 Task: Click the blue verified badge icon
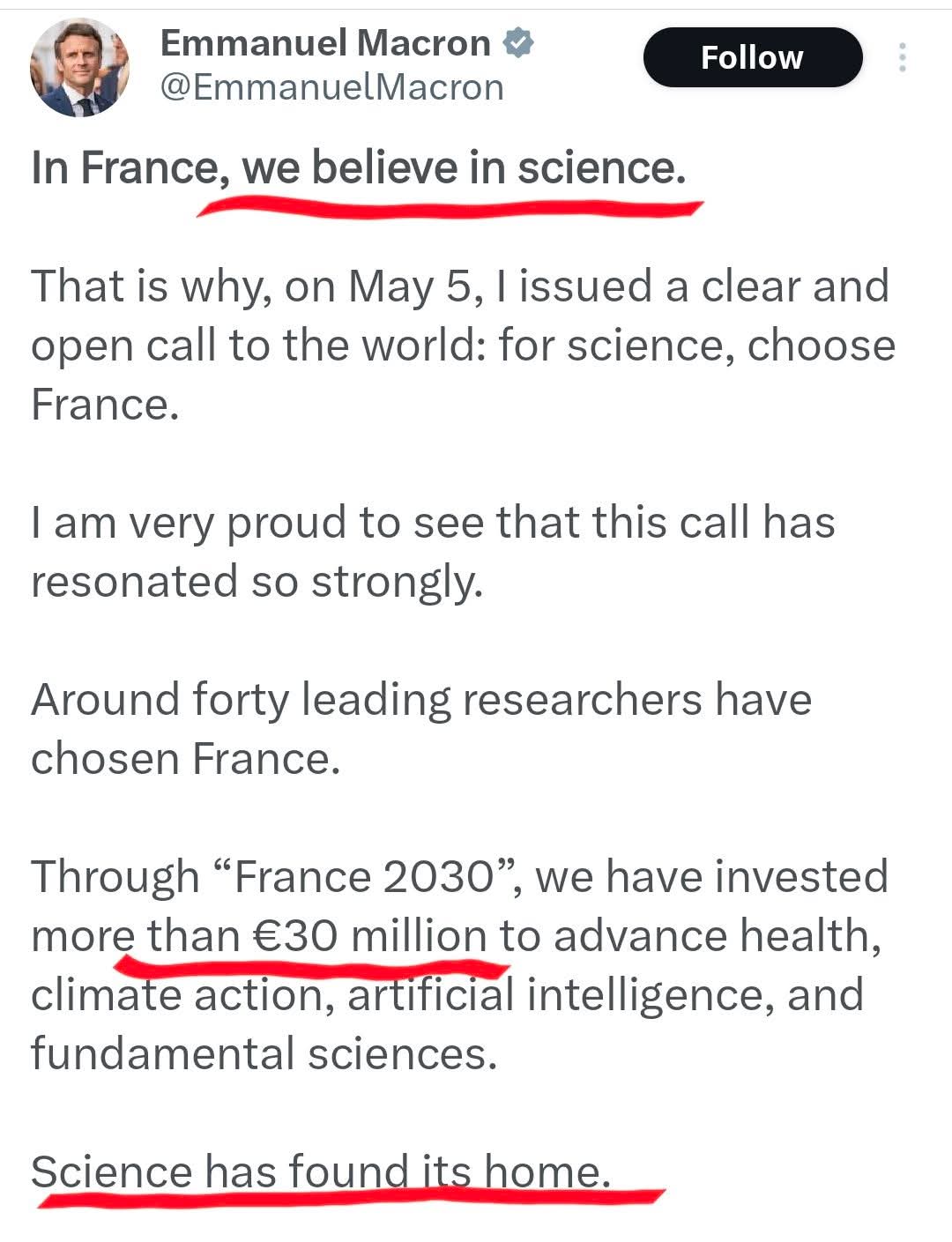tap(518, 42)
